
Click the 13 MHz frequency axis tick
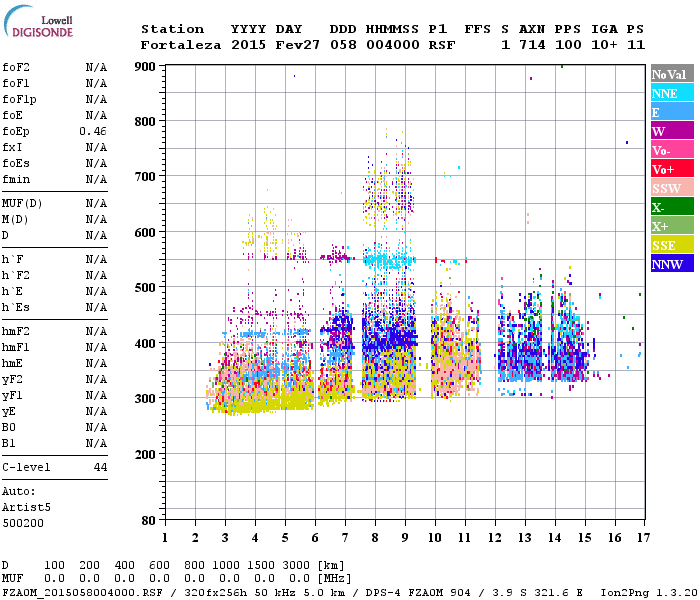525,538
